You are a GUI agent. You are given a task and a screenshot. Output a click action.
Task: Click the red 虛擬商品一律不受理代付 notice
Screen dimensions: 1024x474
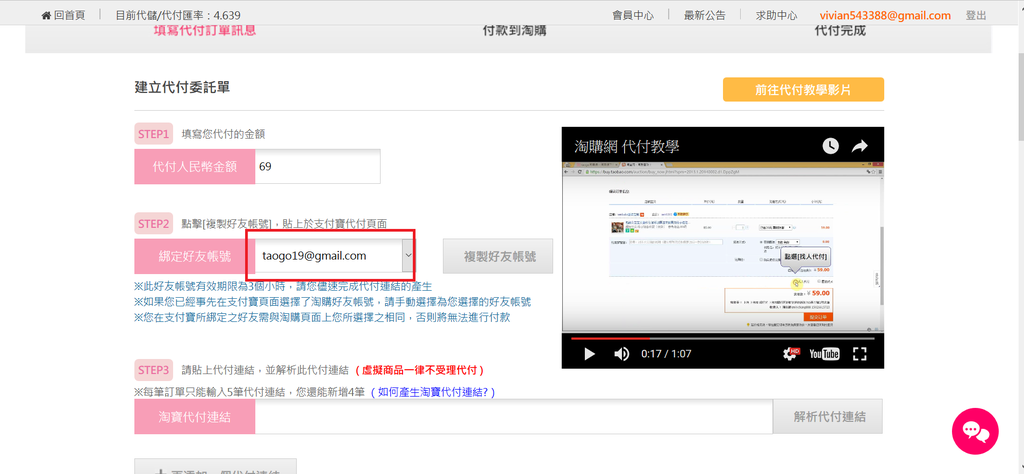pyautogui.click(x=419, y=371)
